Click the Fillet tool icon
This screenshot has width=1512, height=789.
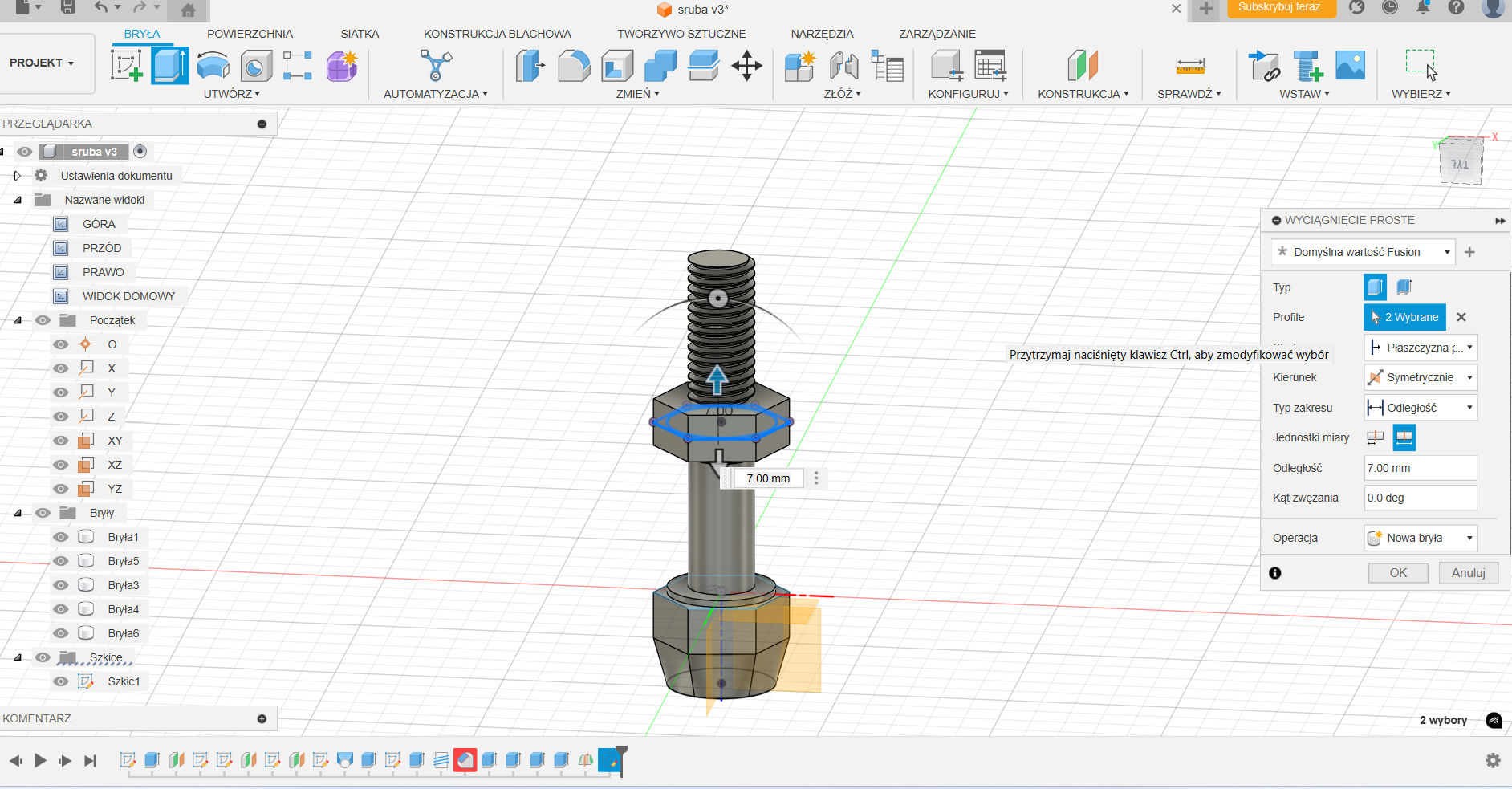(574, 66)
